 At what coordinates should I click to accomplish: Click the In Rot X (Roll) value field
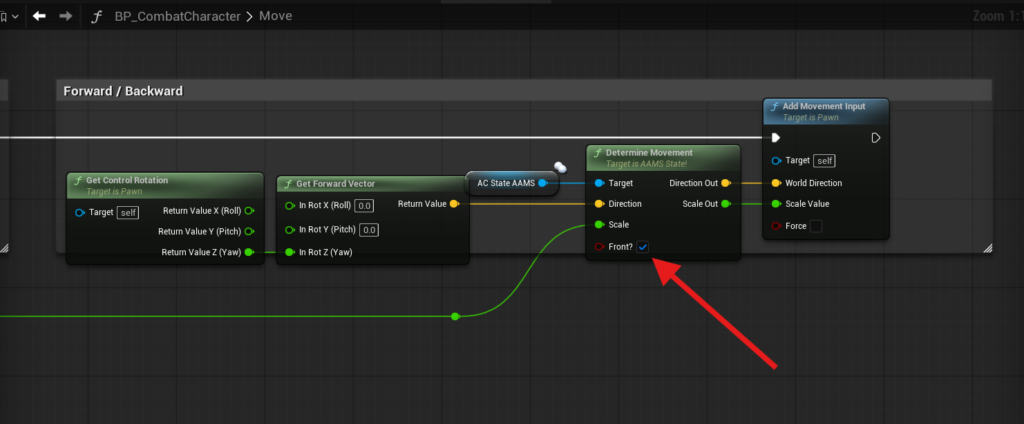364,206
